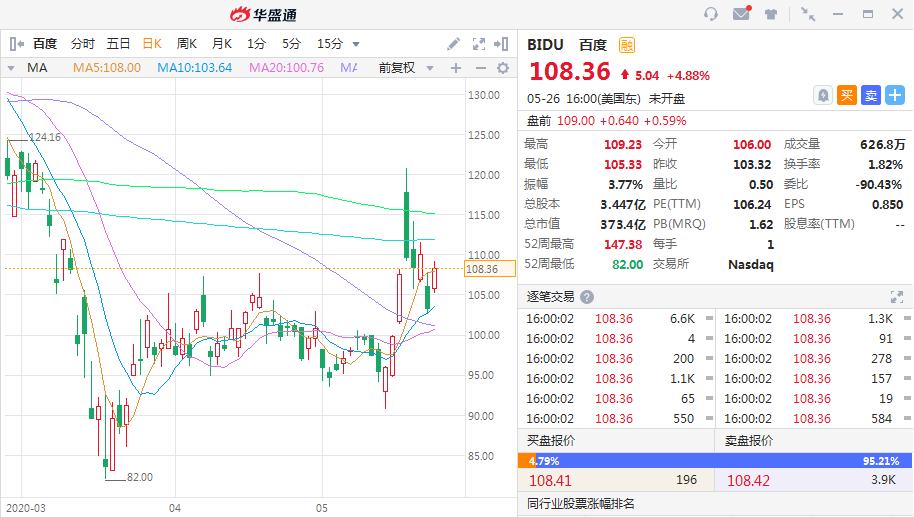The width and height of the screenshot is (914, 517).
Task: Select the 日K daily candlestick tab
Action: (x=152, y=44)
